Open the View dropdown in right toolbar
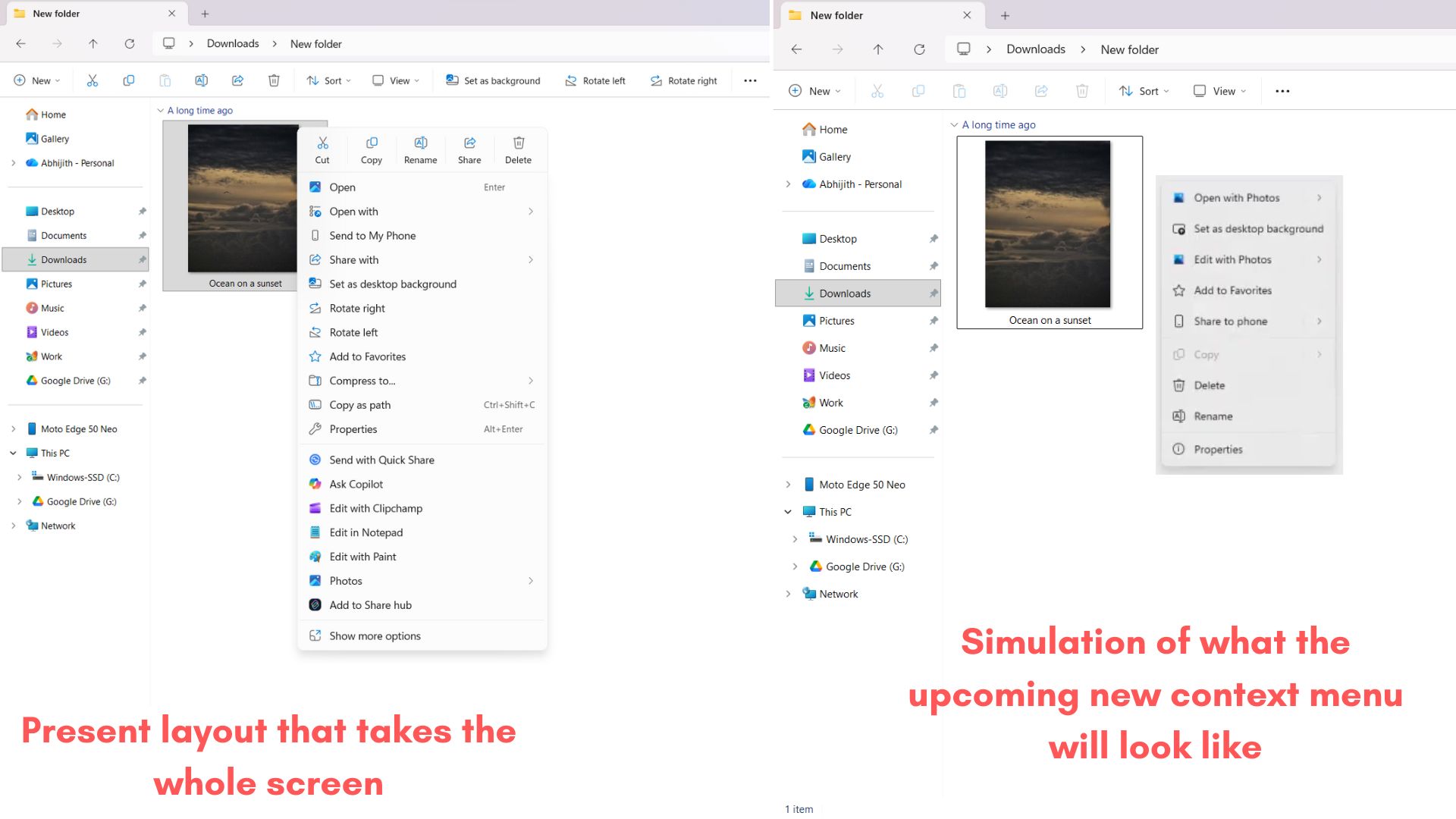This screenshot has width=1456, height=819. pos(1219,91)
